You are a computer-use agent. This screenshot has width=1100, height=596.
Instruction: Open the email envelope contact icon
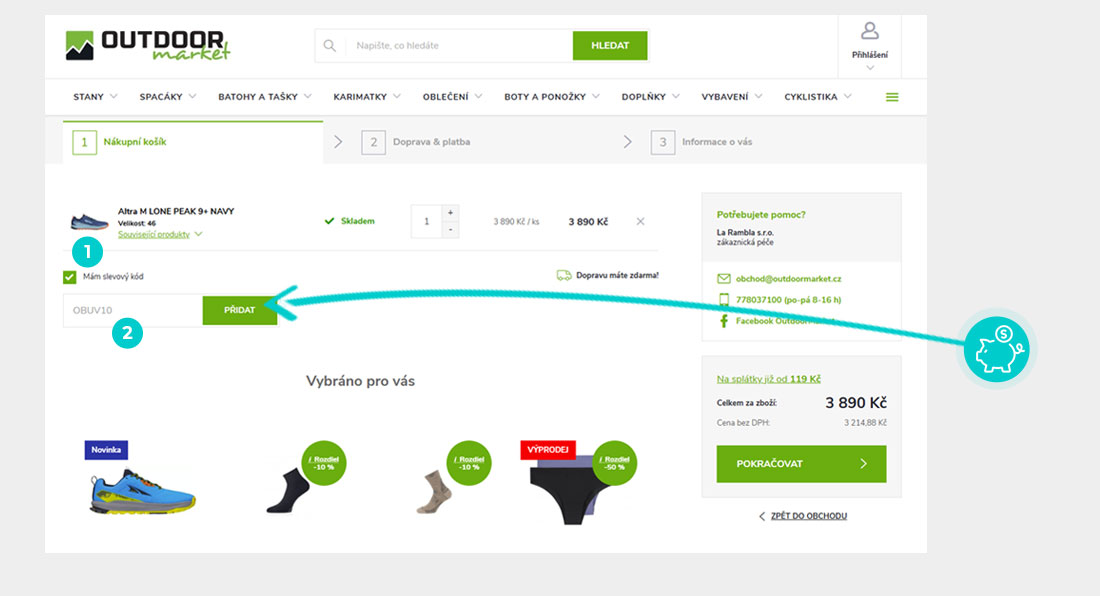point(723,279)
